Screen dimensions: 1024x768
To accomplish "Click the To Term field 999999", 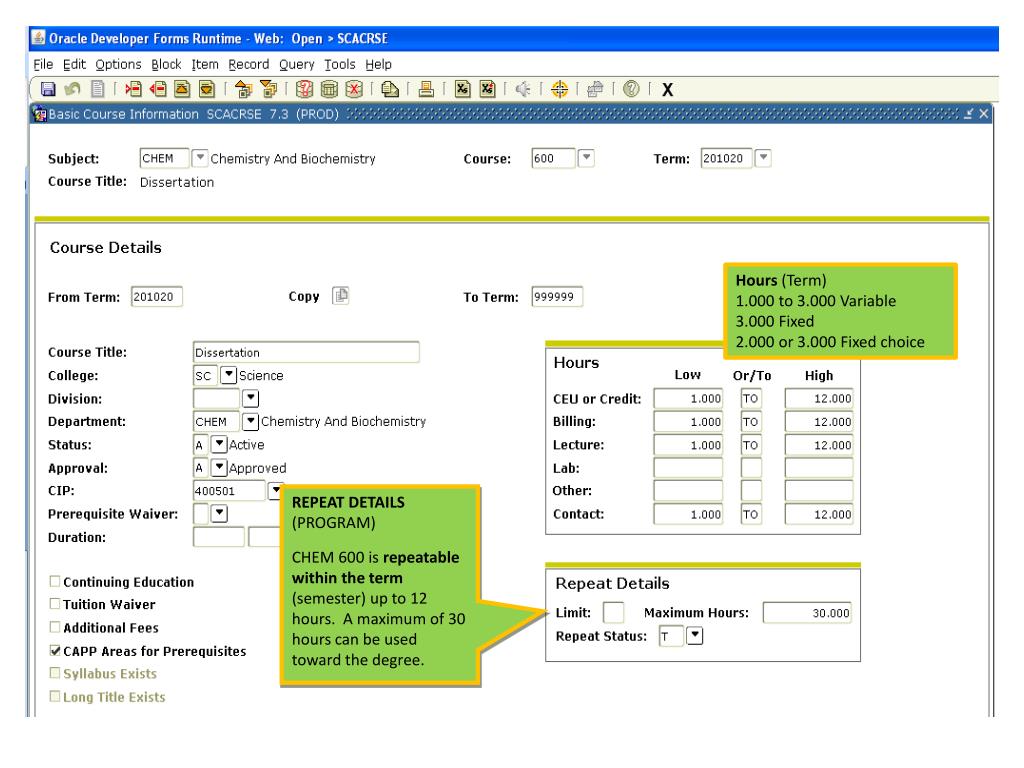I will [557, 296].
